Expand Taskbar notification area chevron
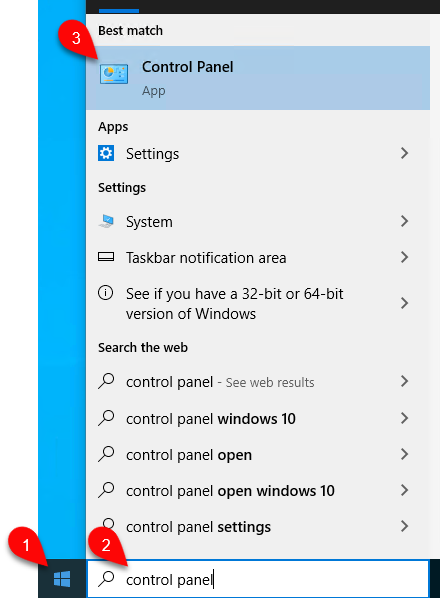The height and width of the screenshot is (598, 440). (x=404, y=257)
